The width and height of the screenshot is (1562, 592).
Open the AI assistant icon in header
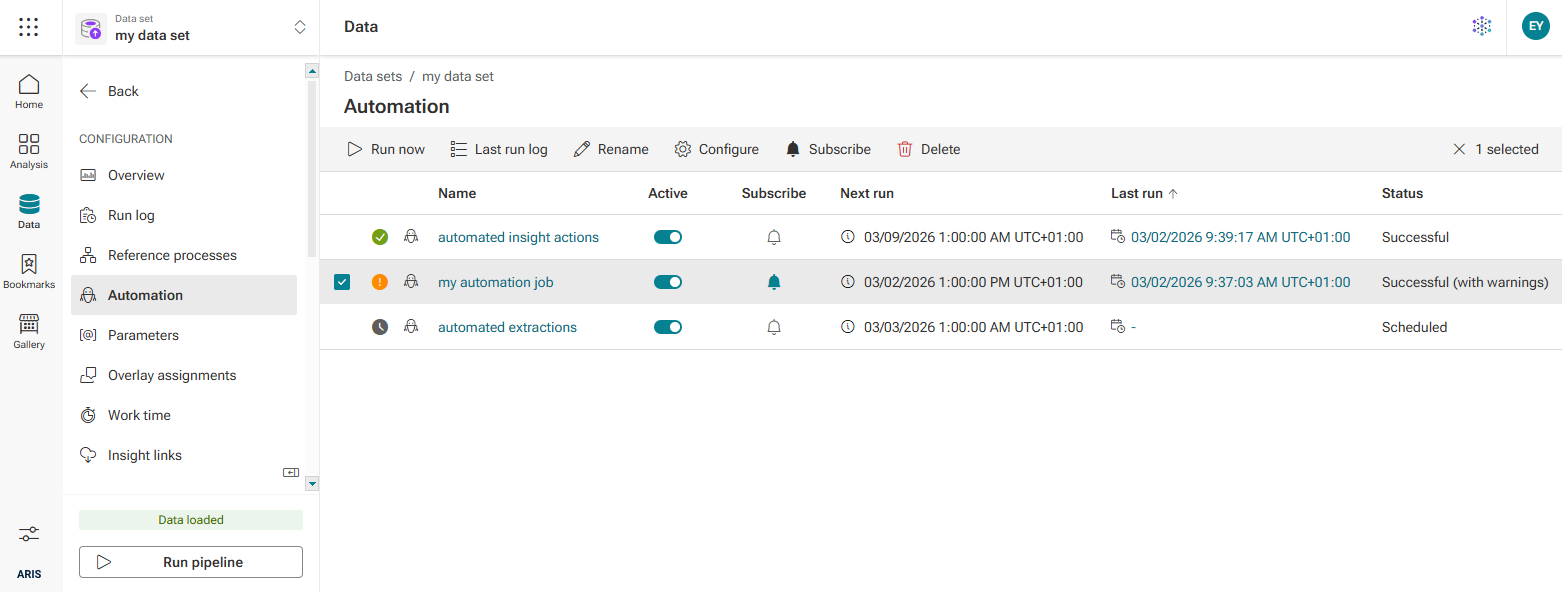click(1482, 27)
